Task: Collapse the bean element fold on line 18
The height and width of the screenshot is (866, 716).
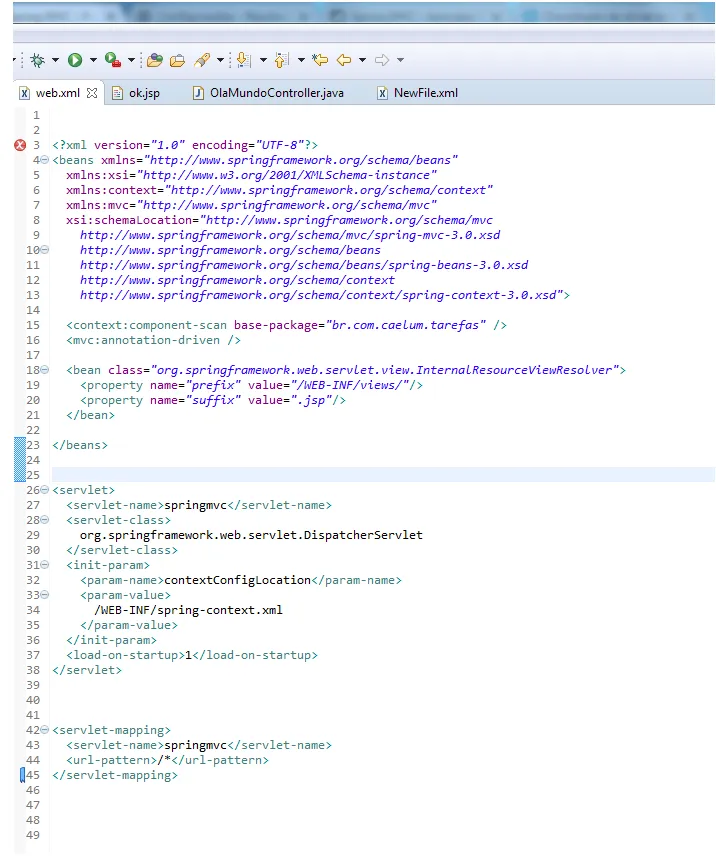Action: pos(45,370)
